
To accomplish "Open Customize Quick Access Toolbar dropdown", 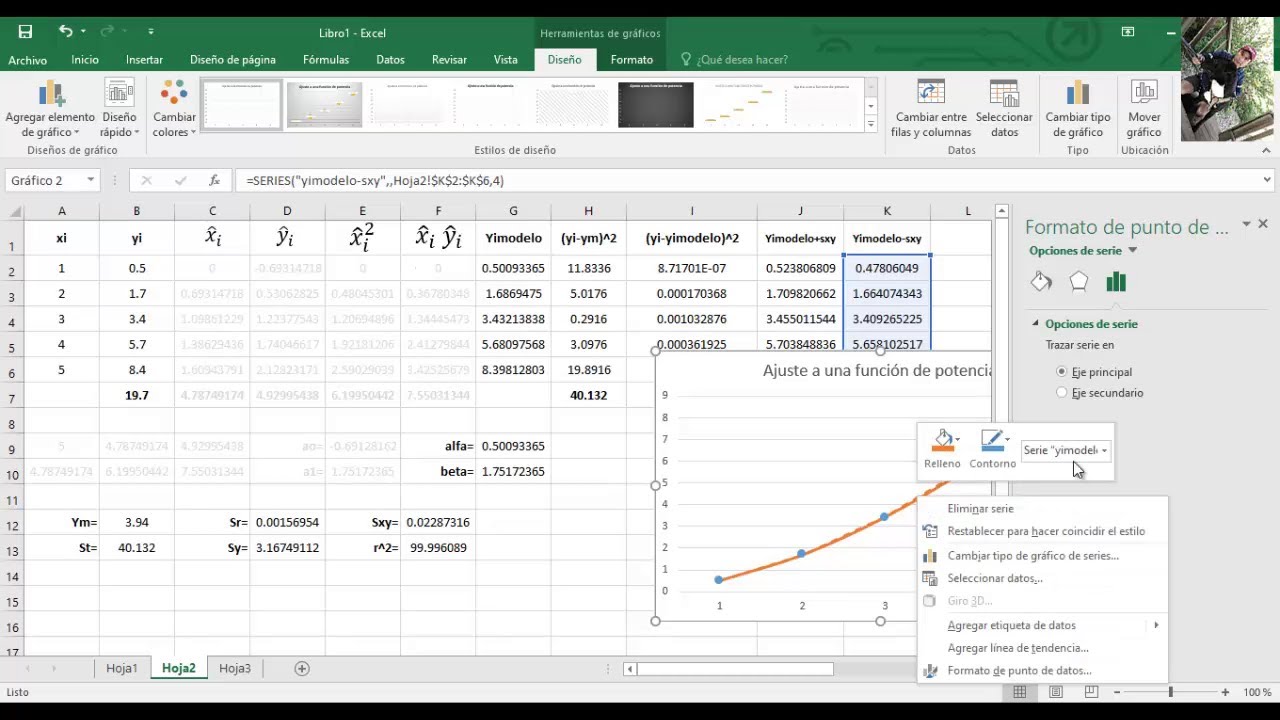I will (150, 32).
